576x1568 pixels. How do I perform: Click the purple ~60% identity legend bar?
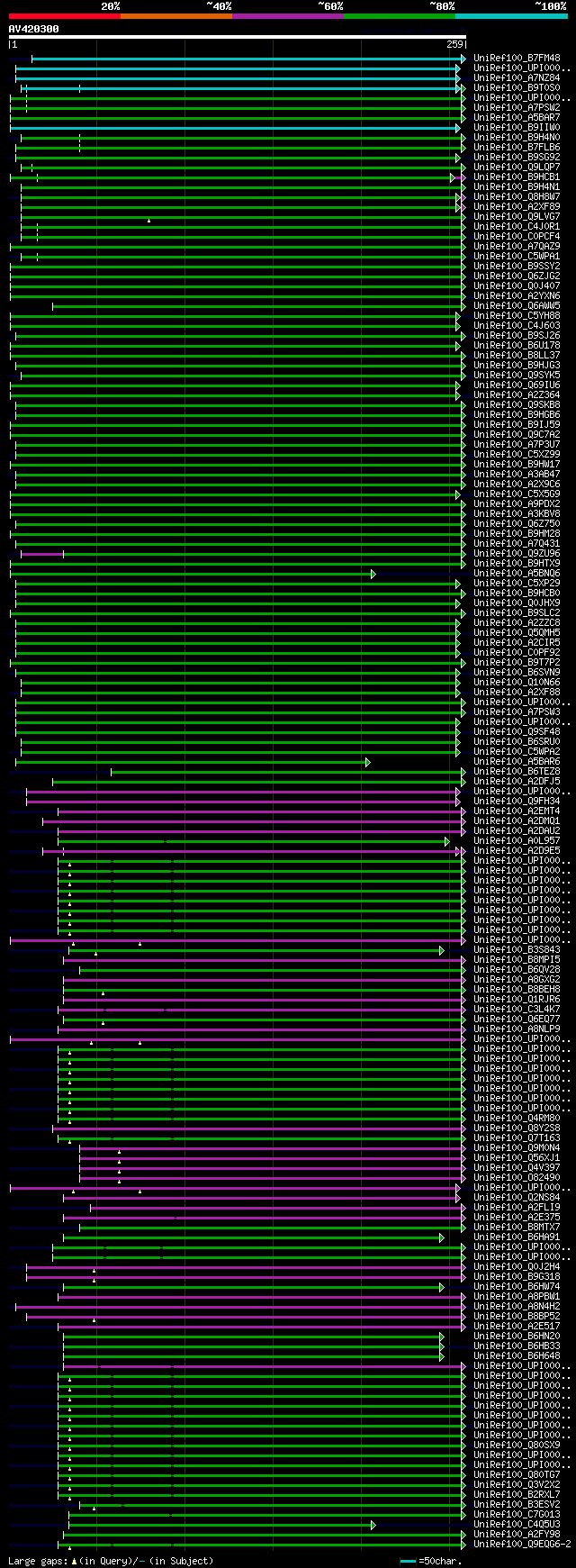coord(288,16)
